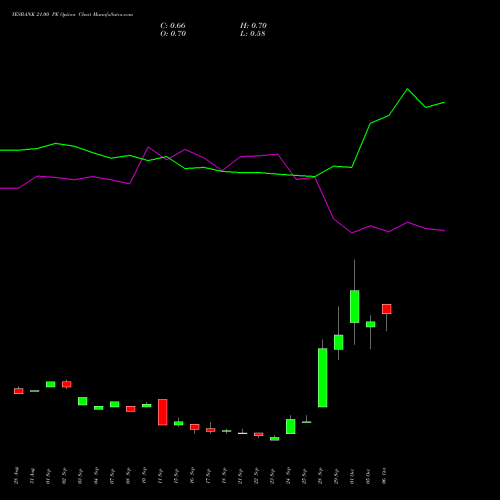This screenshot has height=500, width=500.
Task: Select the green candle above 29 Sep
Action: pyautogui.click(x=339, y=342)
